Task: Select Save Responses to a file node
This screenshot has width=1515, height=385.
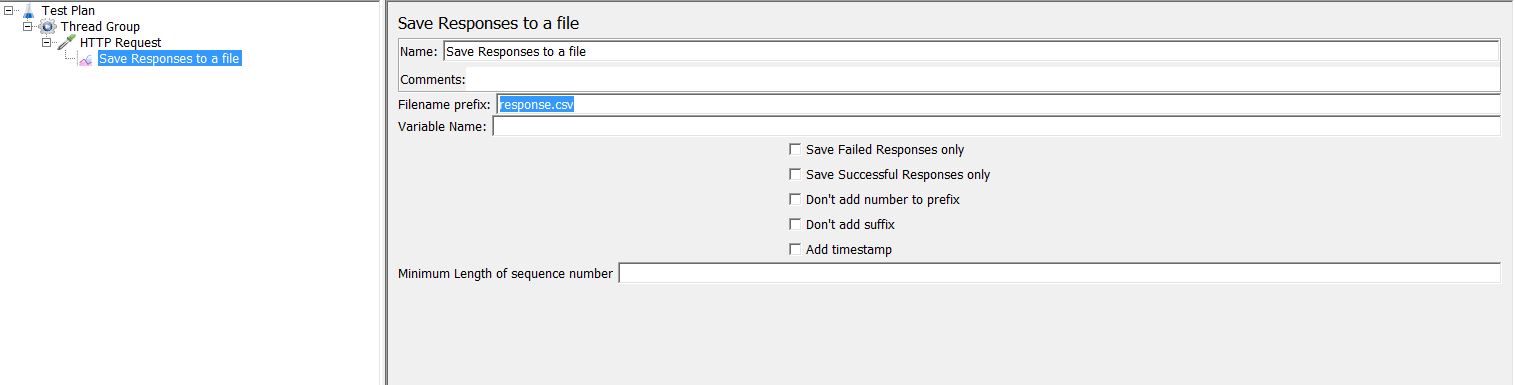Action: pos(170,59)
